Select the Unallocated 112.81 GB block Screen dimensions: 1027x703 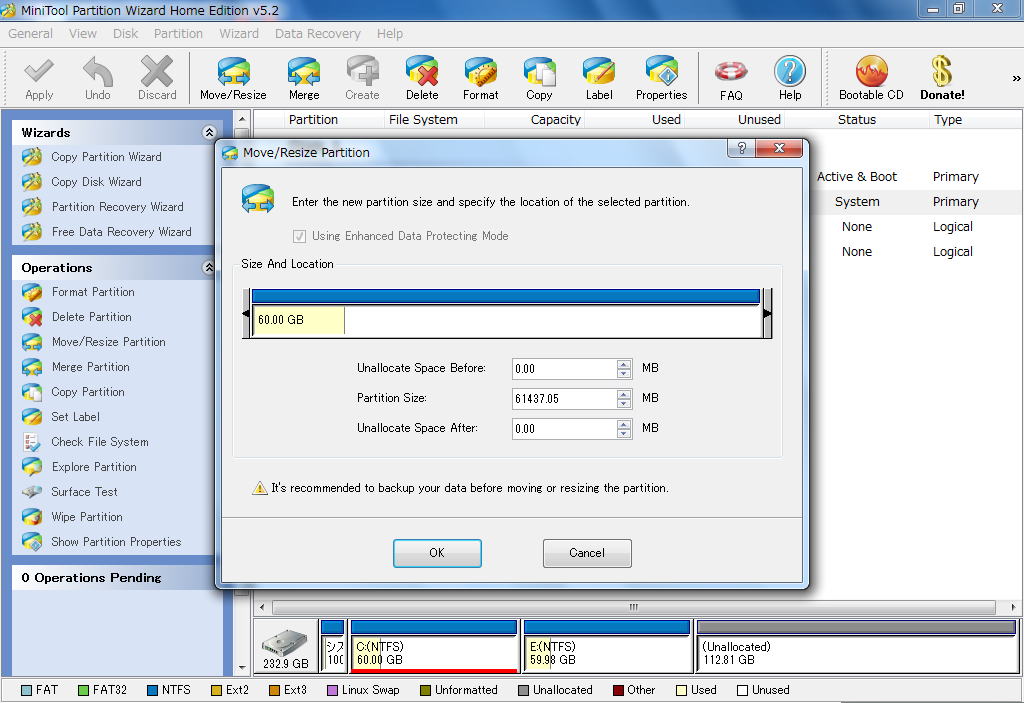pos(857,646)
